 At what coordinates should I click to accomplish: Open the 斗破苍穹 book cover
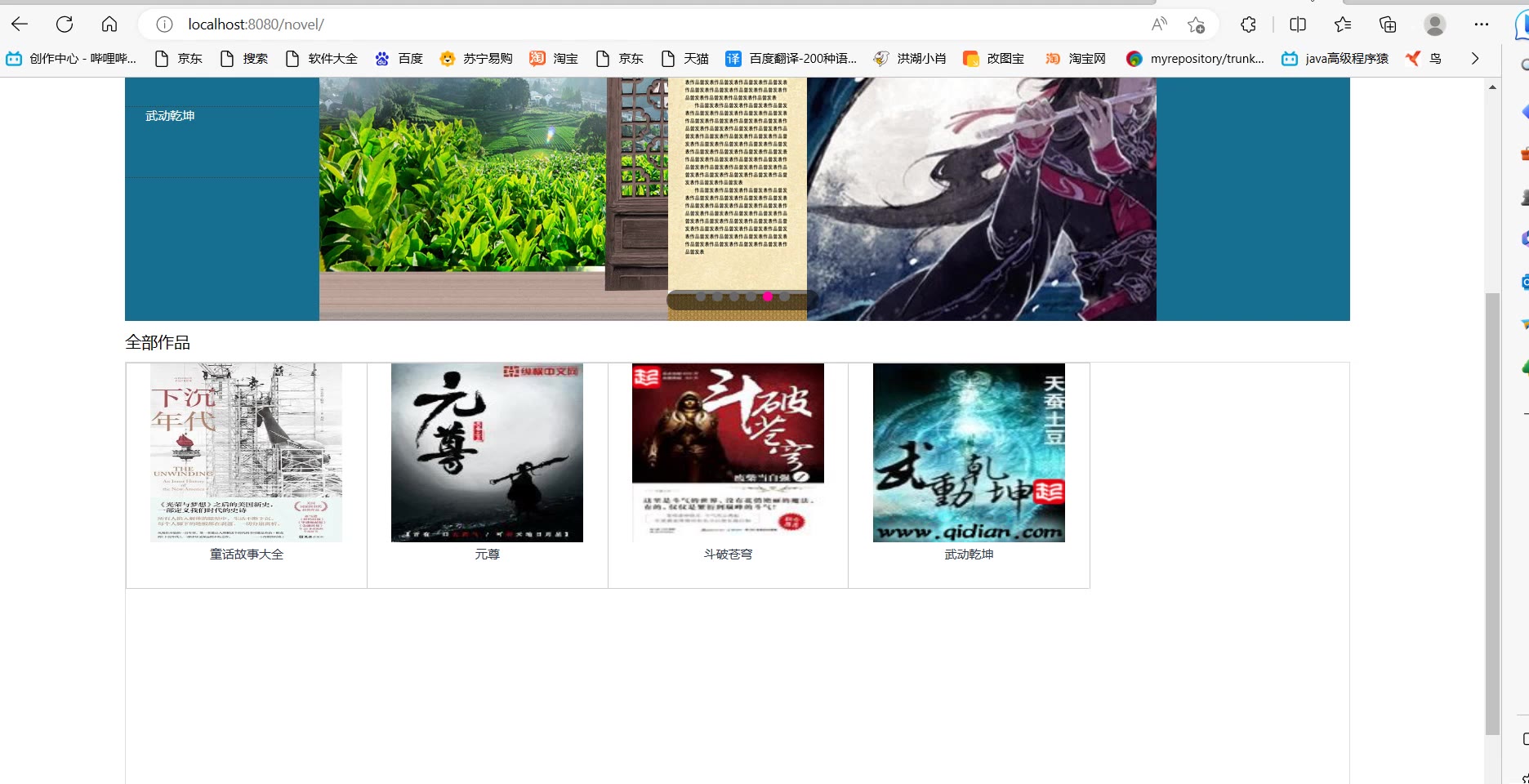click(728, 452)
